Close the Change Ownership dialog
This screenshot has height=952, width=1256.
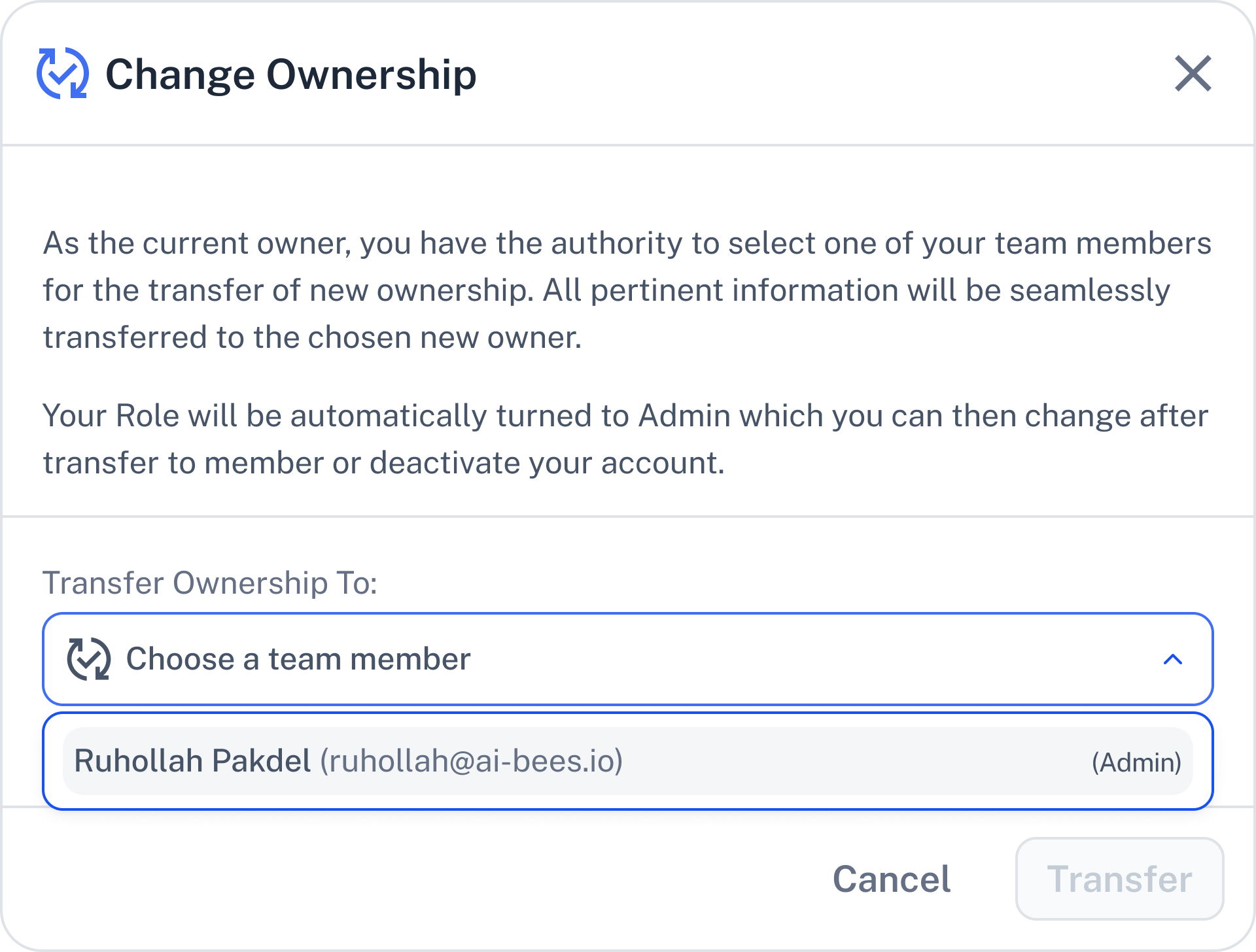(x=1193, y=73)
